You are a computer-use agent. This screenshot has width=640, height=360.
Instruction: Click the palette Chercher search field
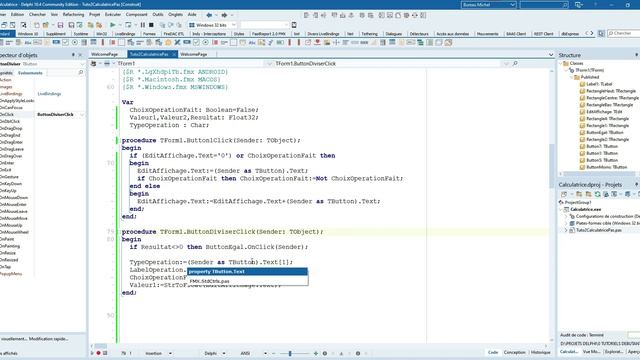(x=623, y=33)
